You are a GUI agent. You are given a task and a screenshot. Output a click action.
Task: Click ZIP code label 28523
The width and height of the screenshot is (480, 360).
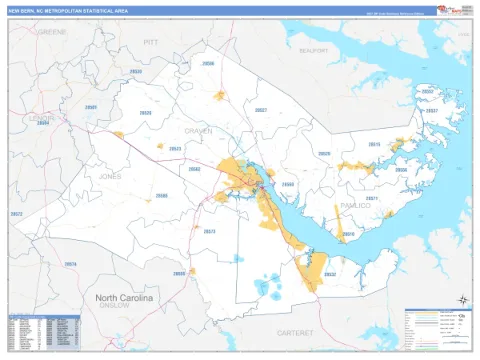pyautogui.click(x=175, y=149)
